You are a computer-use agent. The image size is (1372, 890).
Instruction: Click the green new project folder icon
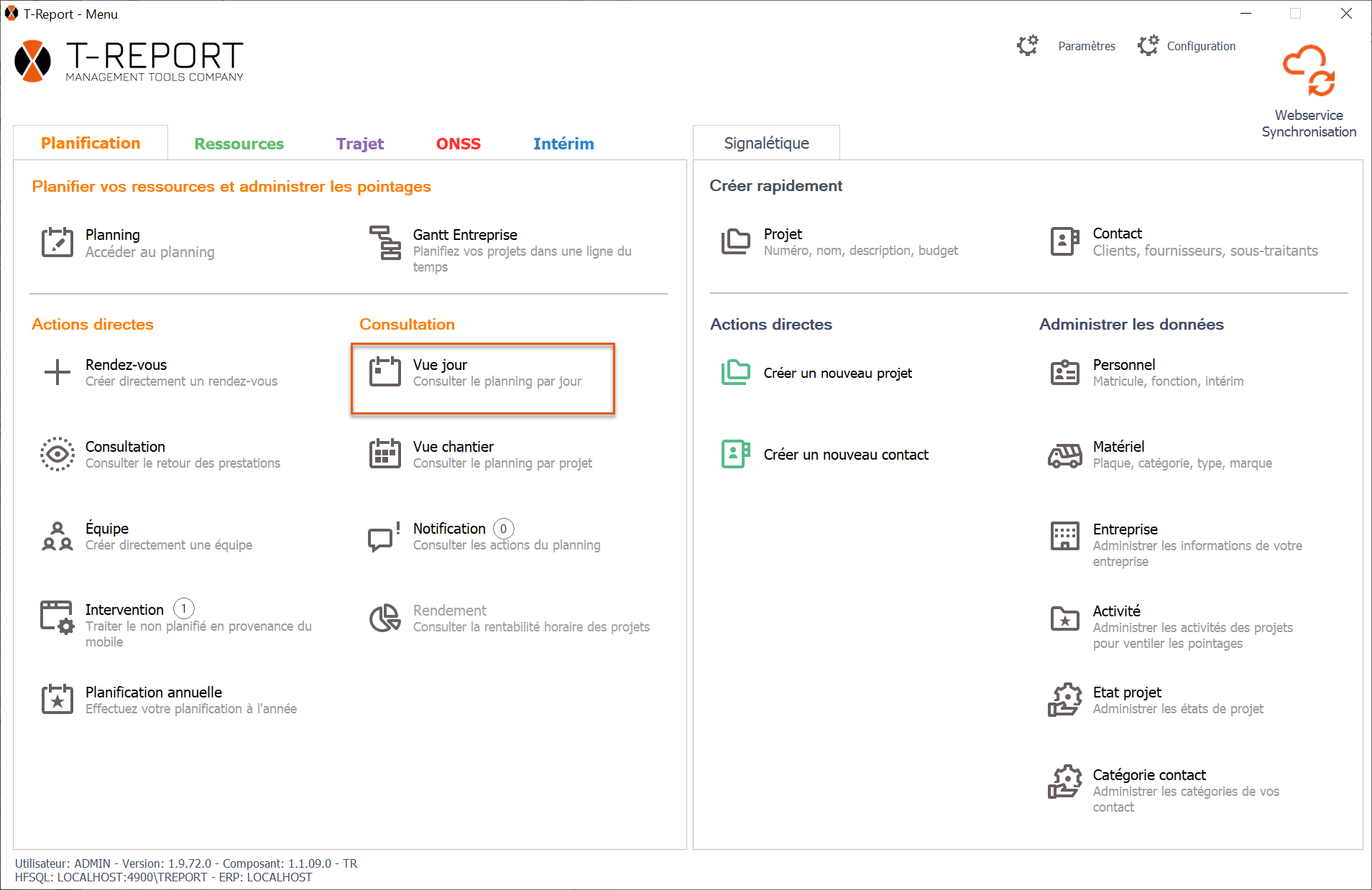[735, 373]
